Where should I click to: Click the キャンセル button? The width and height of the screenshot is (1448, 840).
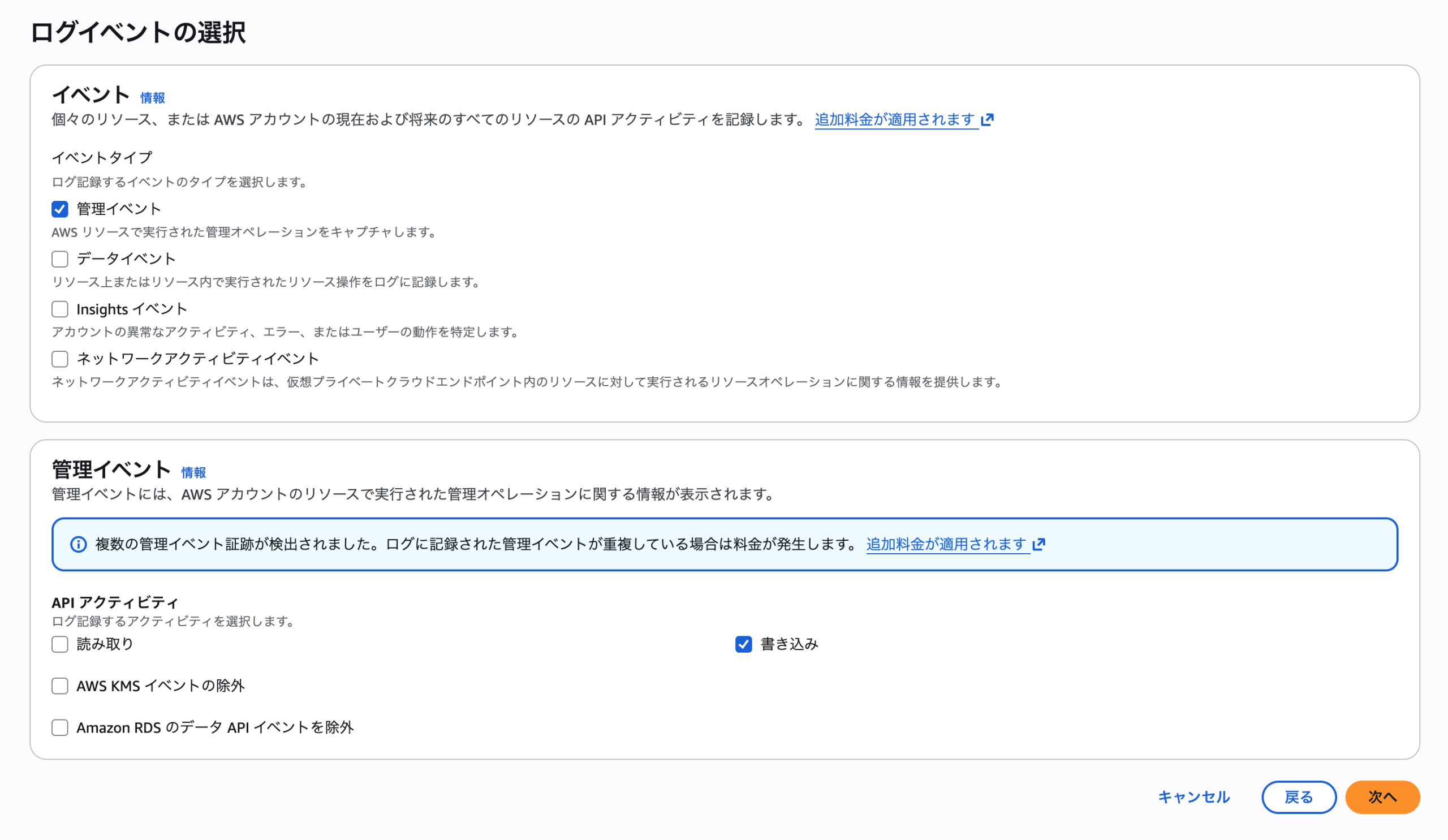pos(1194,797)
